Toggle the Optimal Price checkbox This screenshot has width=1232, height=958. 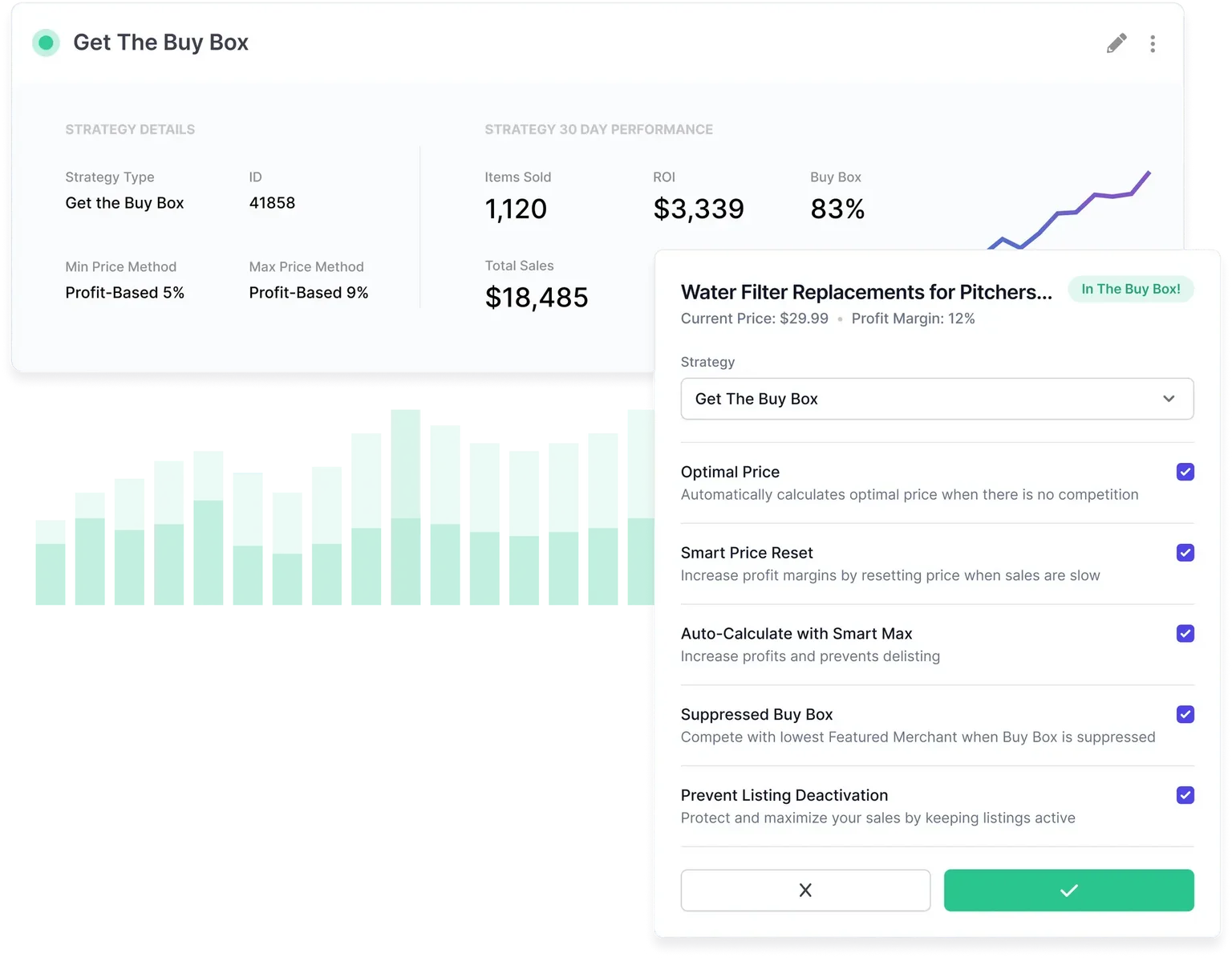tap(1185, 472)
